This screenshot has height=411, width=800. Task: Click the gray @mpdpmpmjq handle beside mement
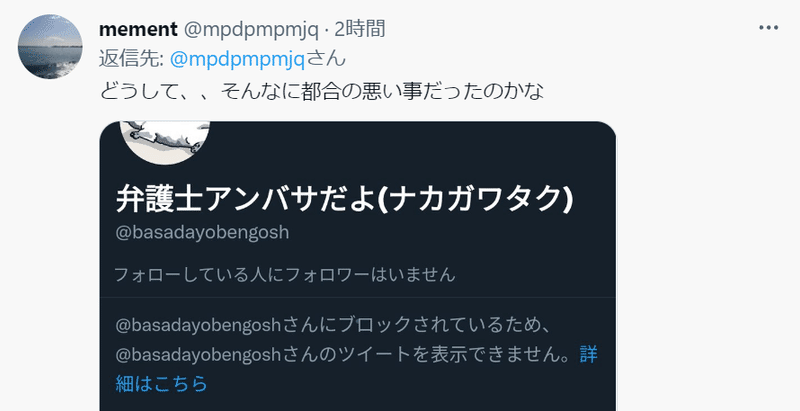(251, 30)
